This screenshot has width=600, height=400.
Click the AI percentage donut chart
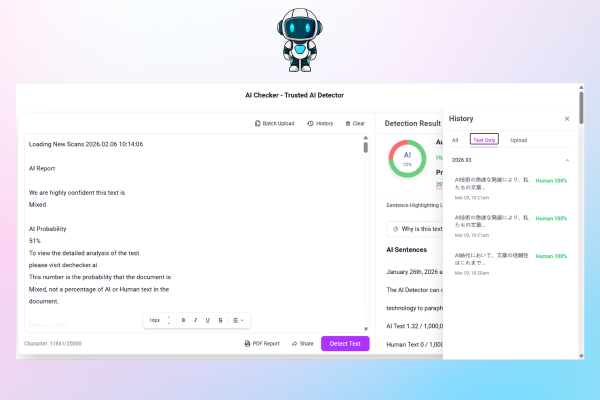tap(407, 158)
